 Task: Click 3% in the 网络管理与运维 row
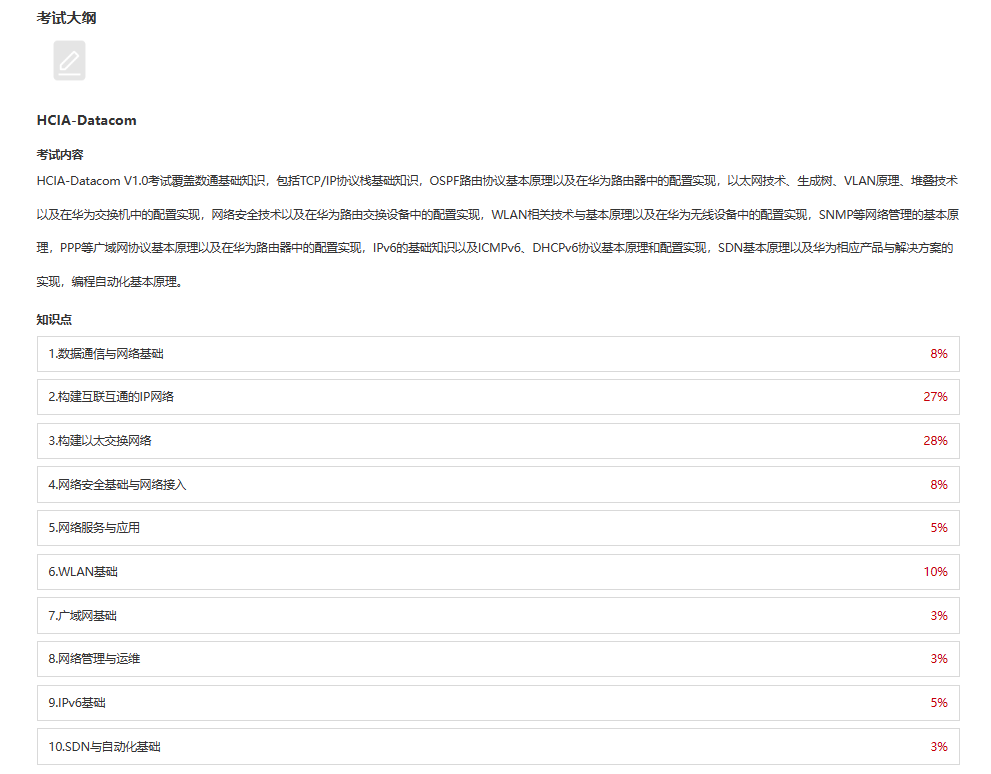(x=939, y=658)
